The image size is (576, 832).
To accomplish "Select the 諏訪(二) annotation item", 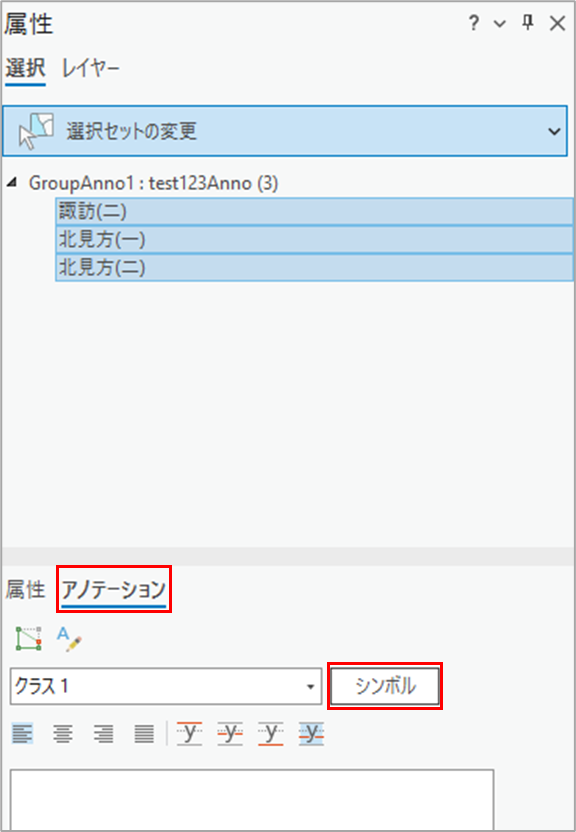I will [314, 211].
